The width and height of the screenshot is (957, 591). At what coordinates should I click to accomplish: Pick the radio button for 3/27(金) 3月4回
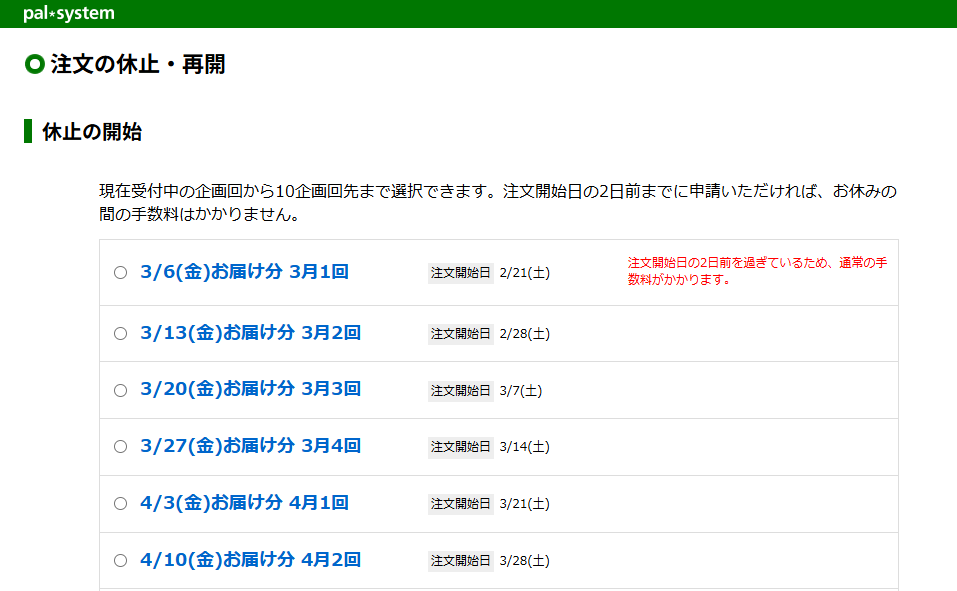pyautogui.click(x=120, y=447)
